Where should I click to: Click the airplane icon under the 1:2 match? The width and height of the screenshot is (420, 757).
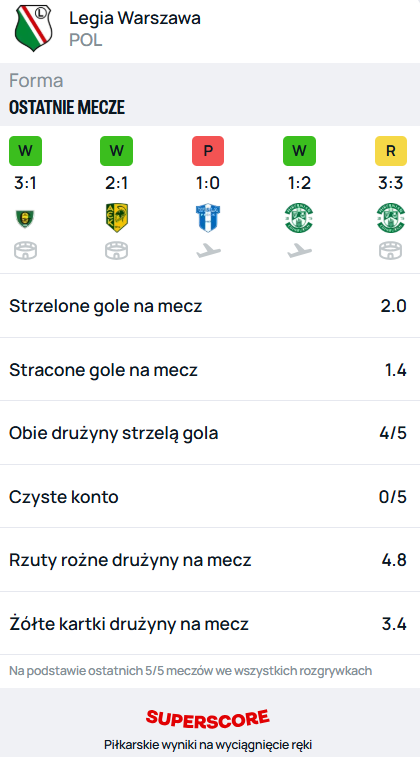(x=299, y=251)
